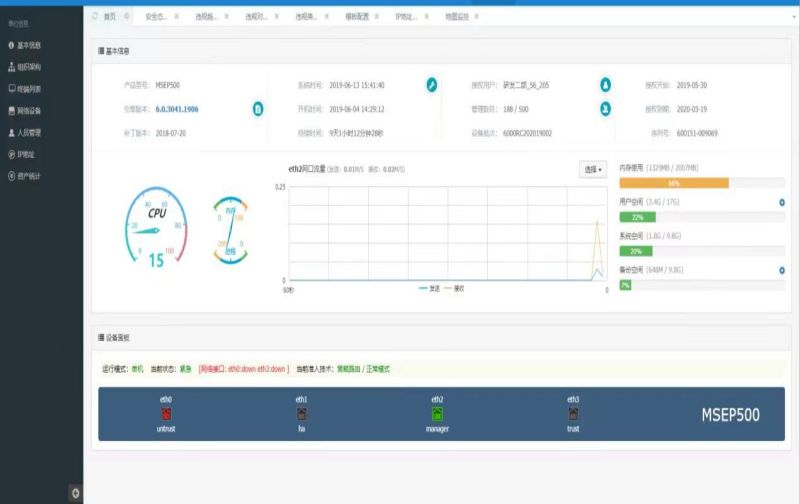This screenshot has height=504, width=800.
Task: Toggle the 发送 series in chart legend
Action: [429, 289]
